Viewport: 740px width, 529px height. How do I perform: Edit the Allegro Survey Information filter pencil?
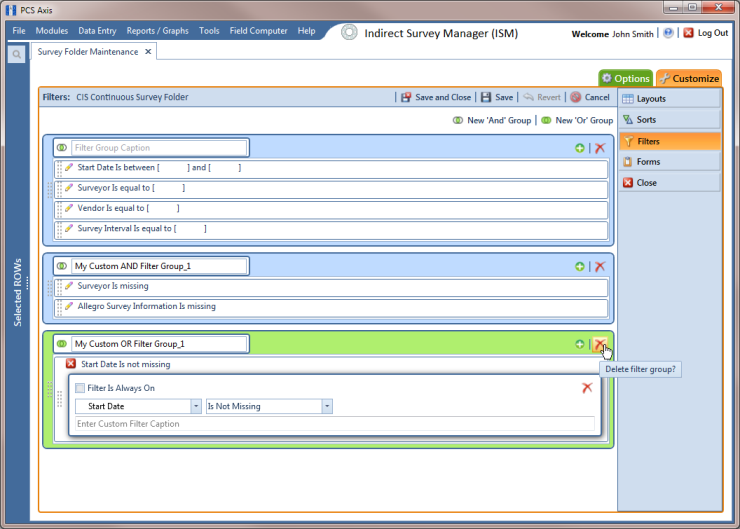(x=69, y=306)
